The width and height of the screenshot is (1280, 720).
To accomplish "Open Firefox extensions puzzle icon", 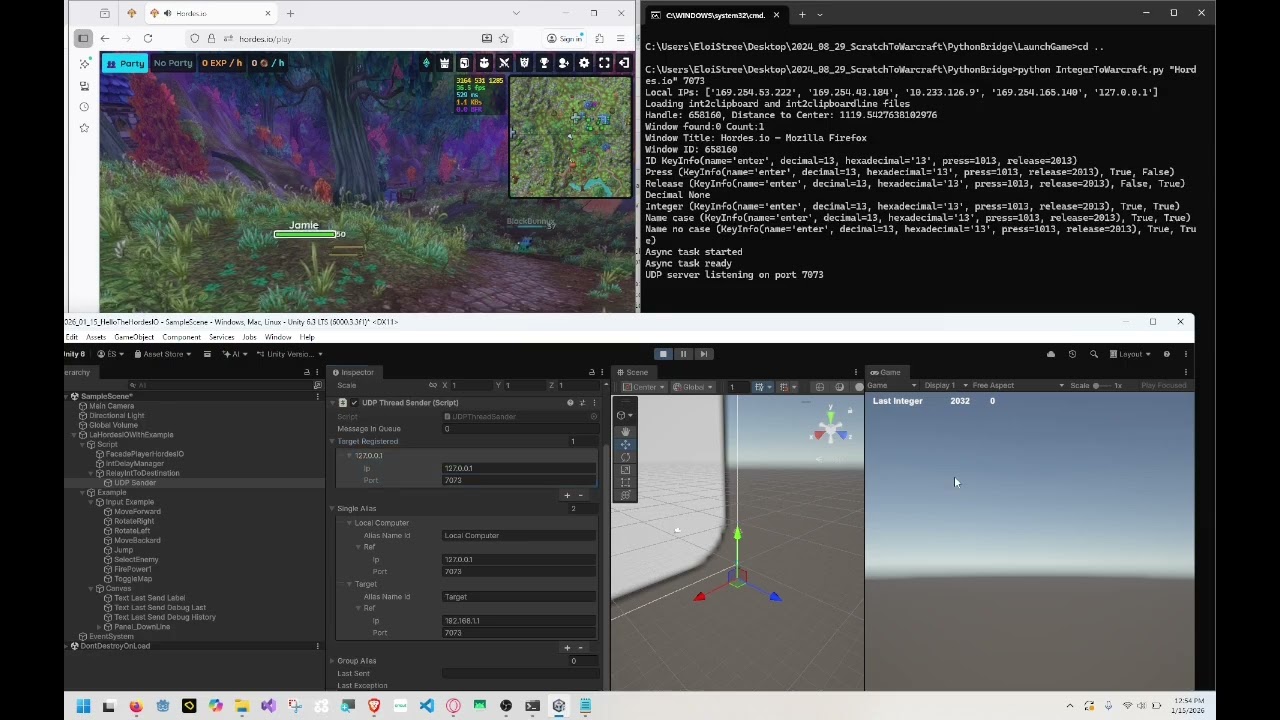I will tap(599, 39).
